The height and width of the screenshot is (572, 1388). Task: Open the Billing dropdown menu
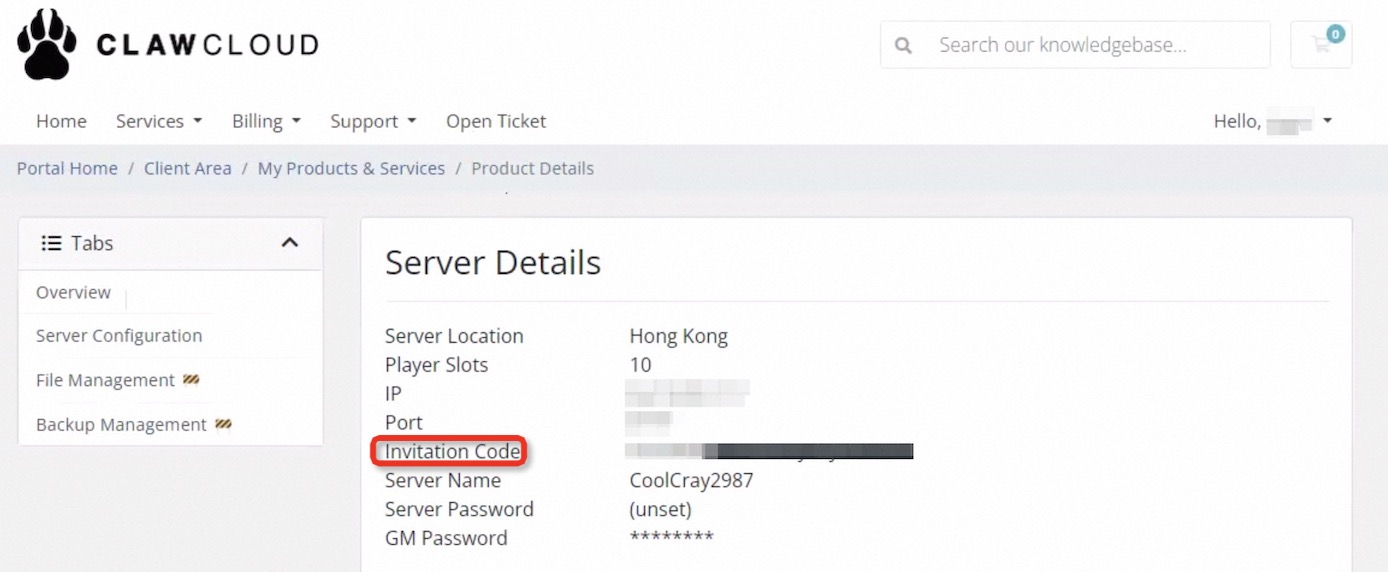click(266, 121)
